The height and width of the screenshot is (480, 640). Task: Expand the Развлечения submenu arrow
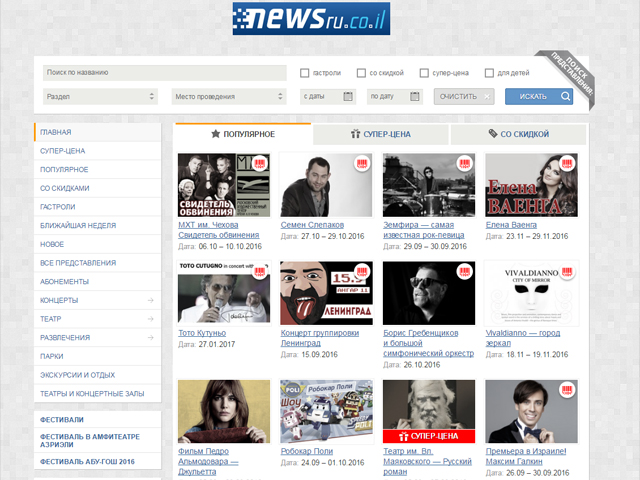pyautogui.click(x=151, y=338)
